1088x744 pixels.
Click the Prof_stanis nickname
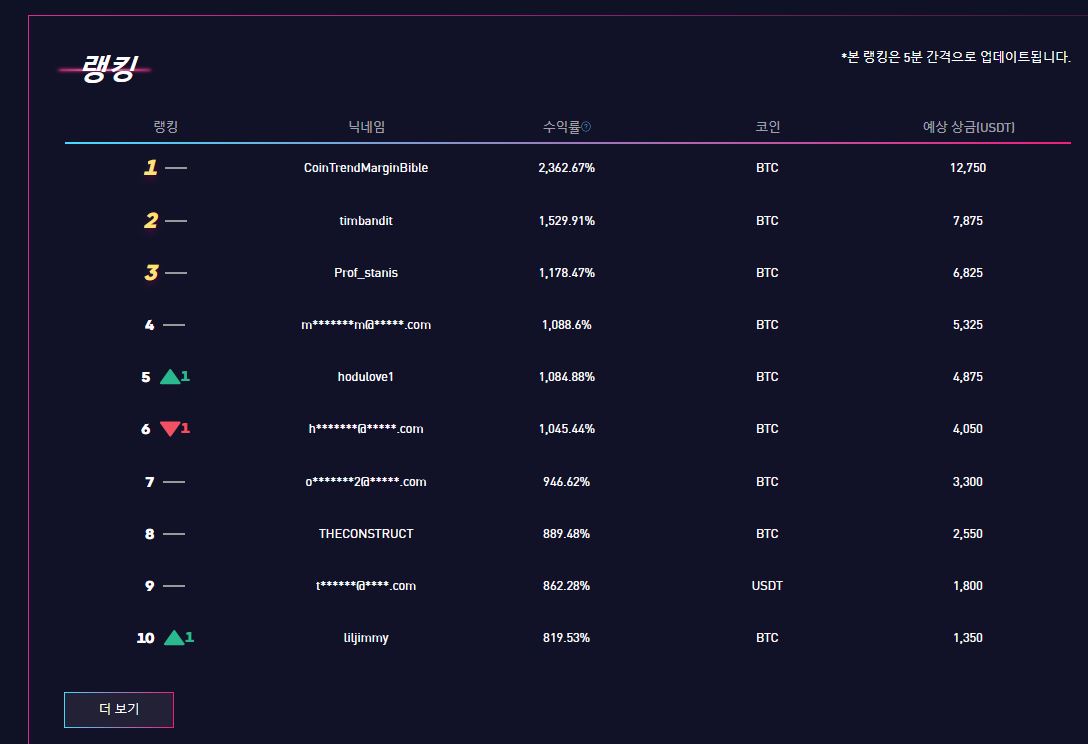click(x=366, y=273)
